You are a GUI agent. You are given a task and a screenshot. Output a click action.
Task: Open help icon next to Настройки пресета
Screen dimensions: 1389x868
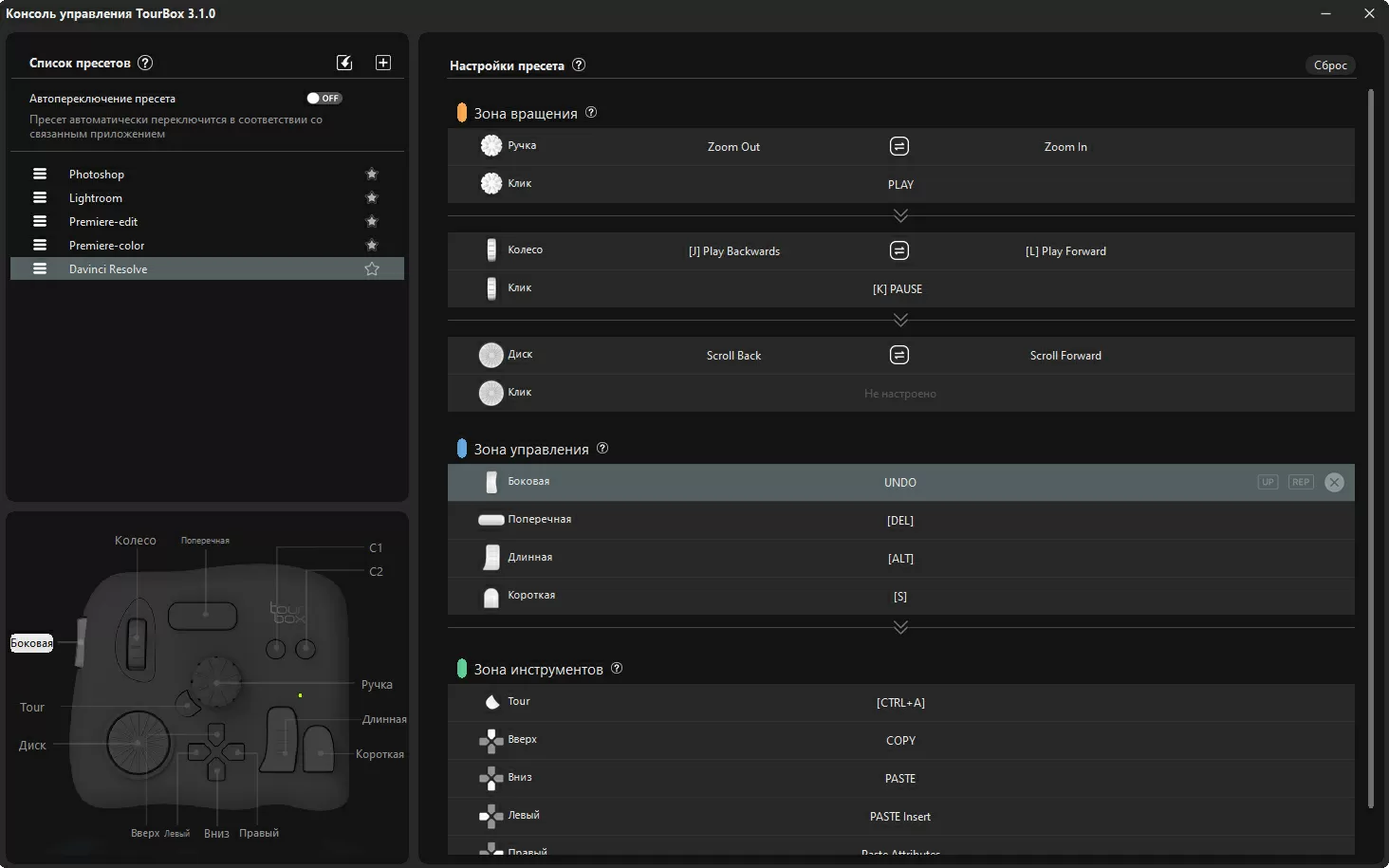579,65
